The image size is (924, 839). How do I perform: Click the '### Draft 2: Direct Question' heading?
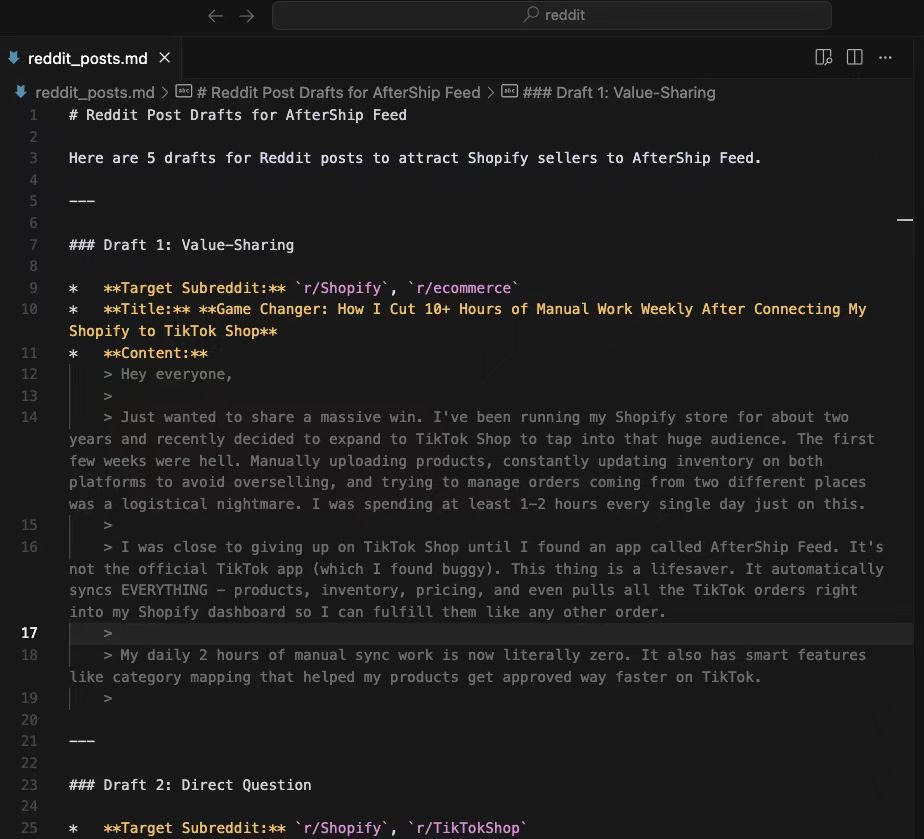pyautogui.click(x=190, y=785)
